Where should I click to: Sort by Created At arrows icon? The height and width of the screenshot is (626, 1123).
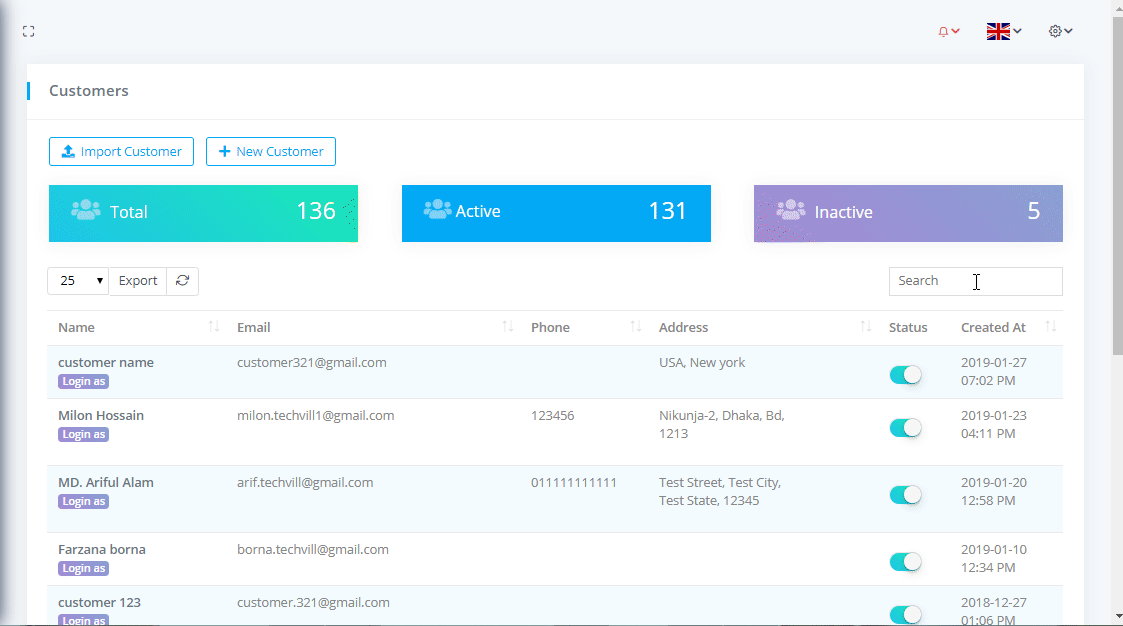(x=1050, y=327)
